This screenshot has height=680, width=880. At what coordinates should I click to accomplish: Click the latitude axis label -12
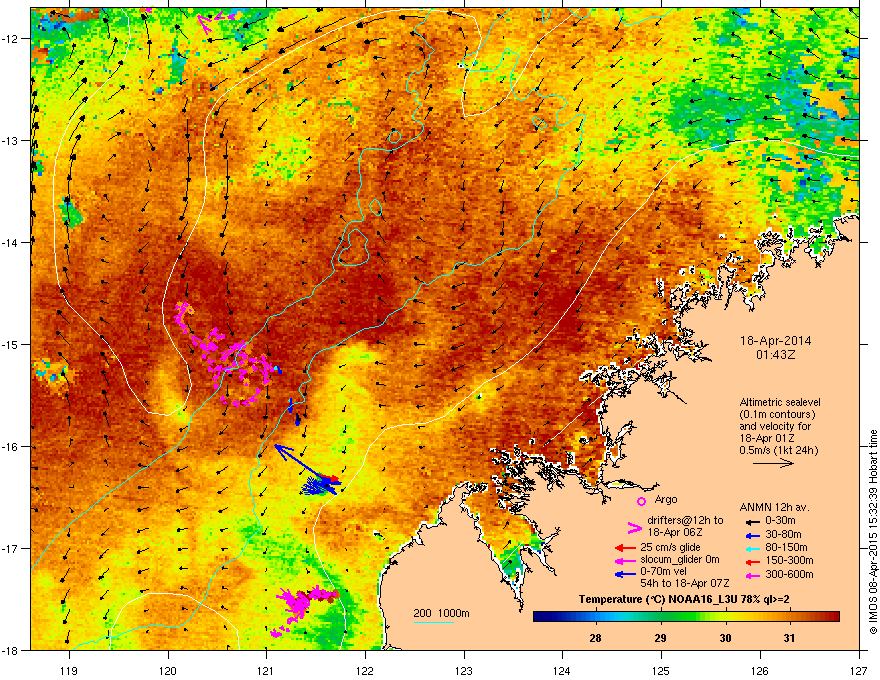10,39
